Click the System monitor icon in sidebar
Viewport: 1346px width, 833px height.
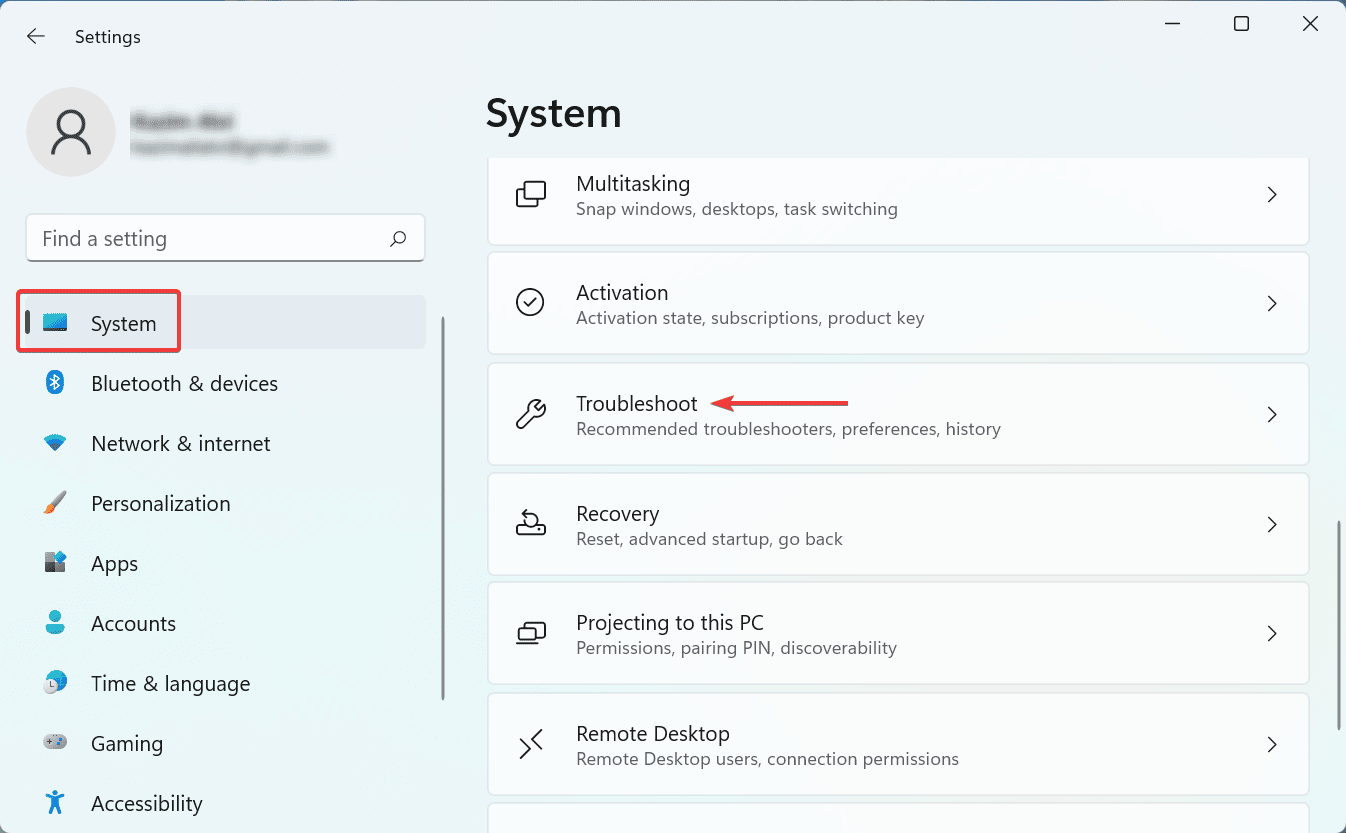pos(55,323)
